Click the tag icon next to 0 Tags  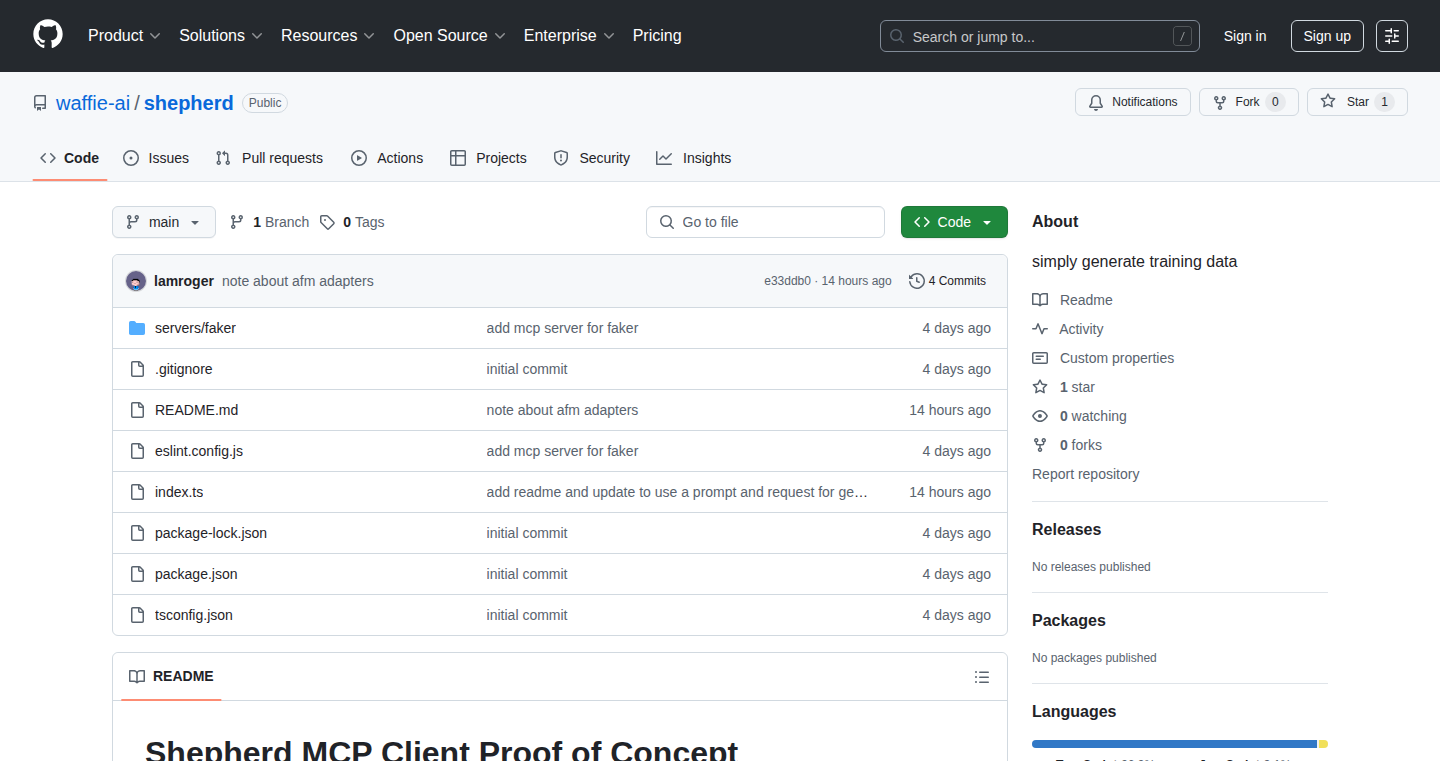(327, 222)
